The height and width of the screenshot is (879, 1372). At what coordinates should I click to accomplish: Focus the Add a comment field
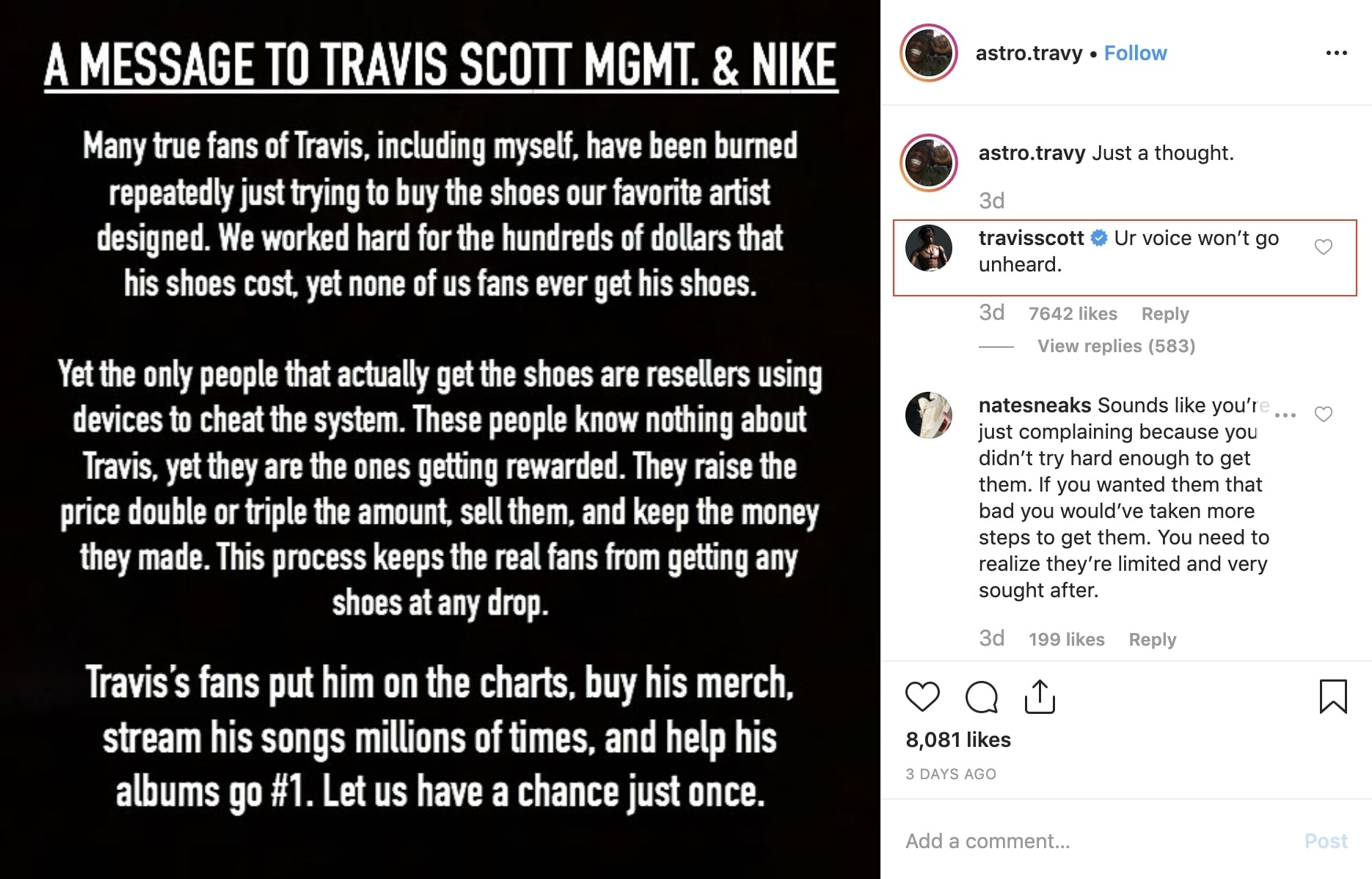coord(1086,841)
